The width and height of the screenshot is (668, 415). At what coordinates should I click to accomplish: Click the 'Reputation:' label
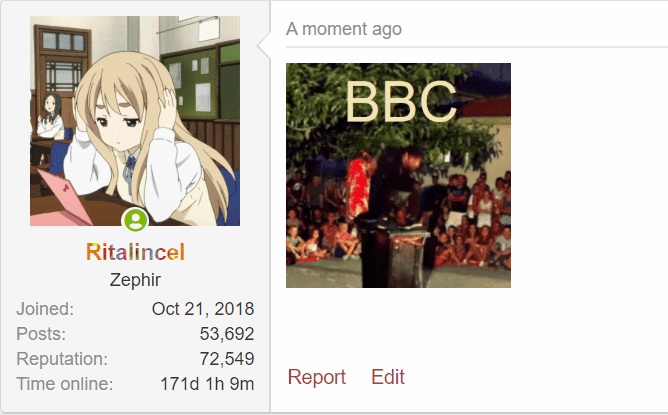(x=62, y=359)
